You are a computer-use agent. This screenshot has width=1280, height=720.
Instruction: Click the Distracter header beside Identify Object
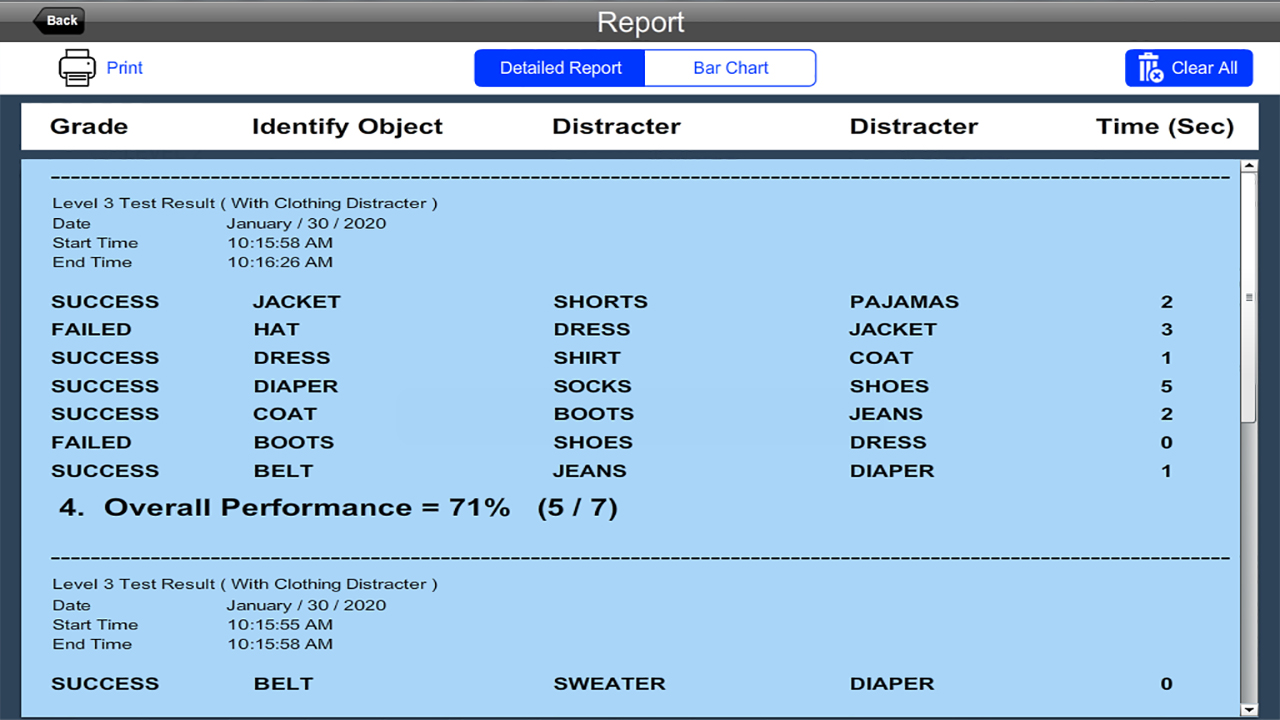coord(616,127)
